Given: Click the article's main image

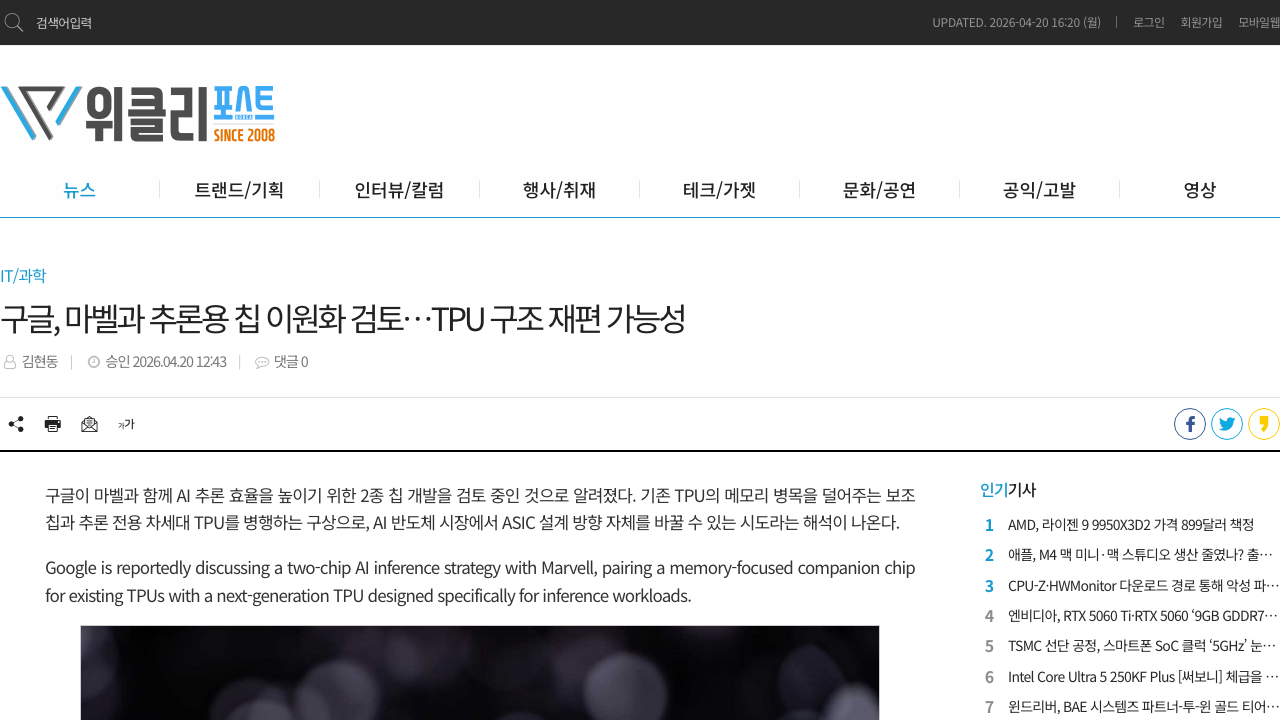Looking at the screenshot, I should click(480, 673).
